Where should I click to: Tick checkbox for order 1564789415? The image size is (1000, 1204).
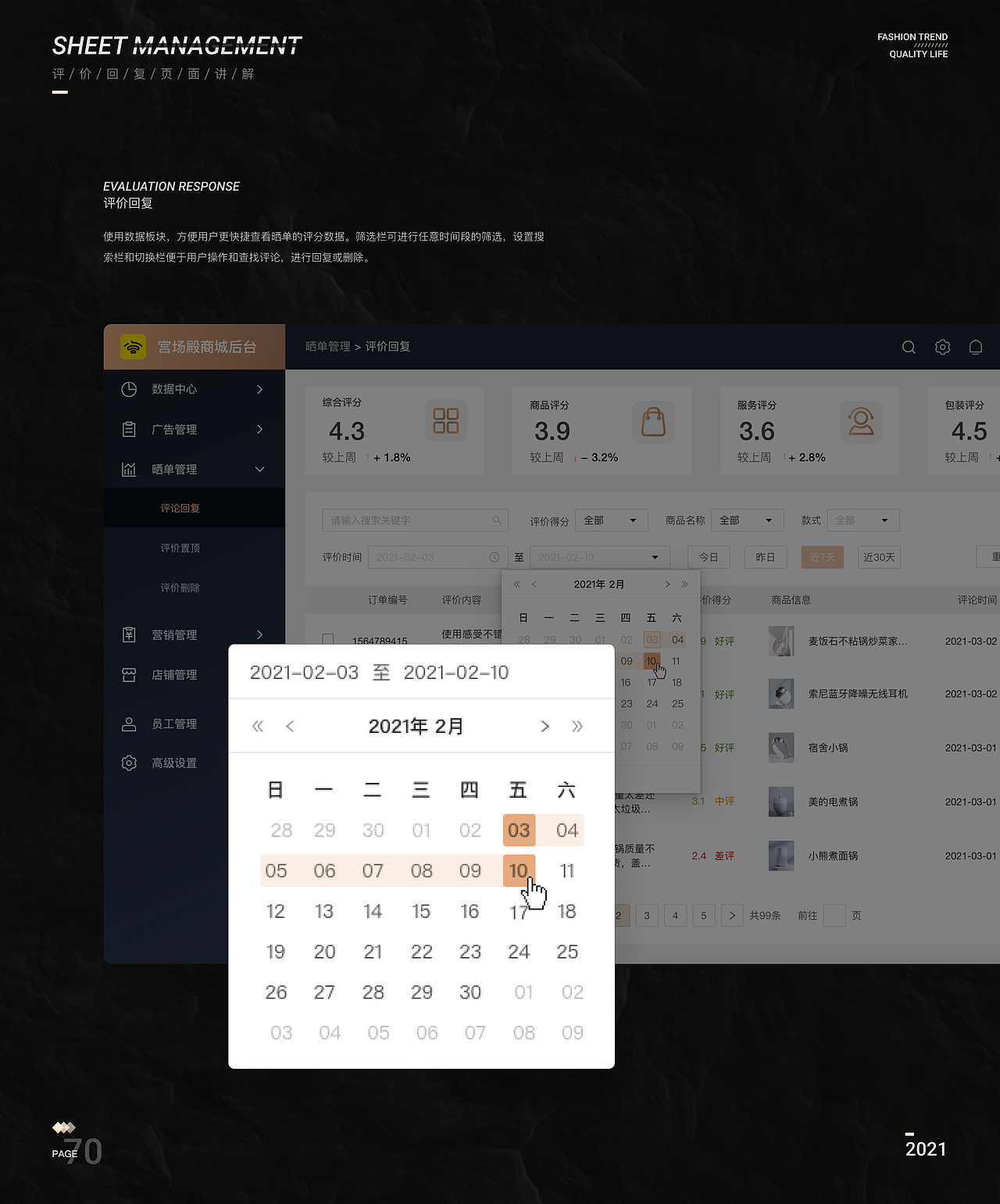(x=328, y=639)
